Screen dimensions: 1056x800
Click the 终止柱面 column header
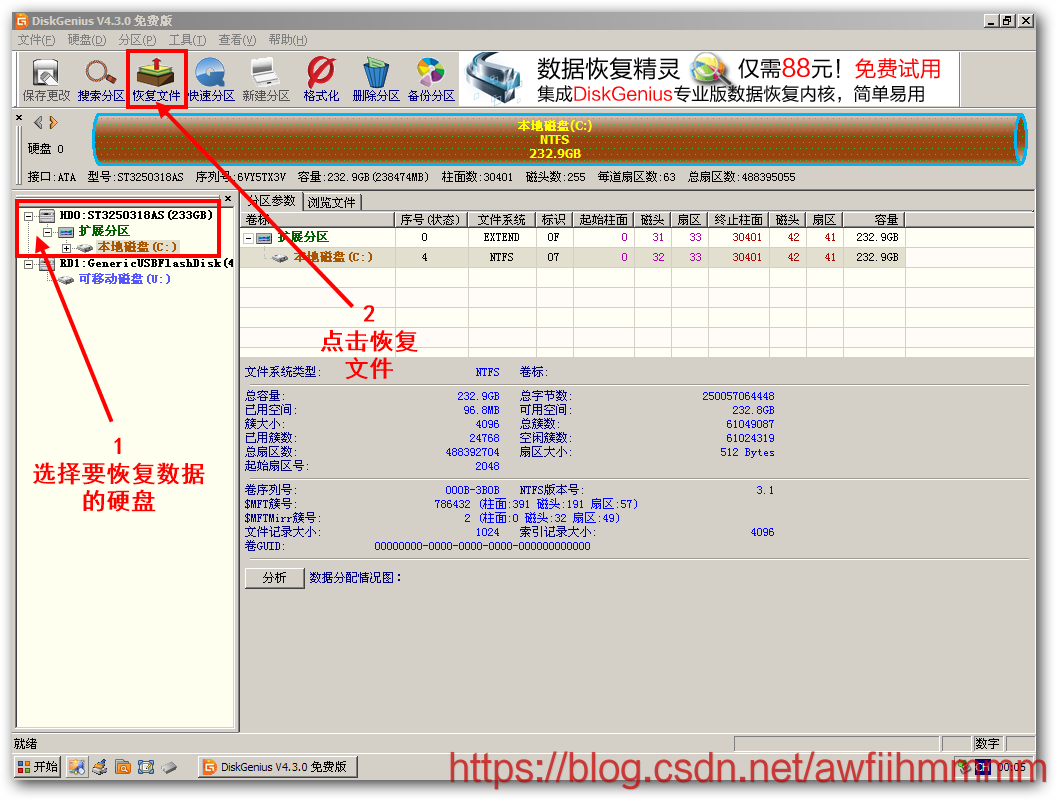coord(739,220)
